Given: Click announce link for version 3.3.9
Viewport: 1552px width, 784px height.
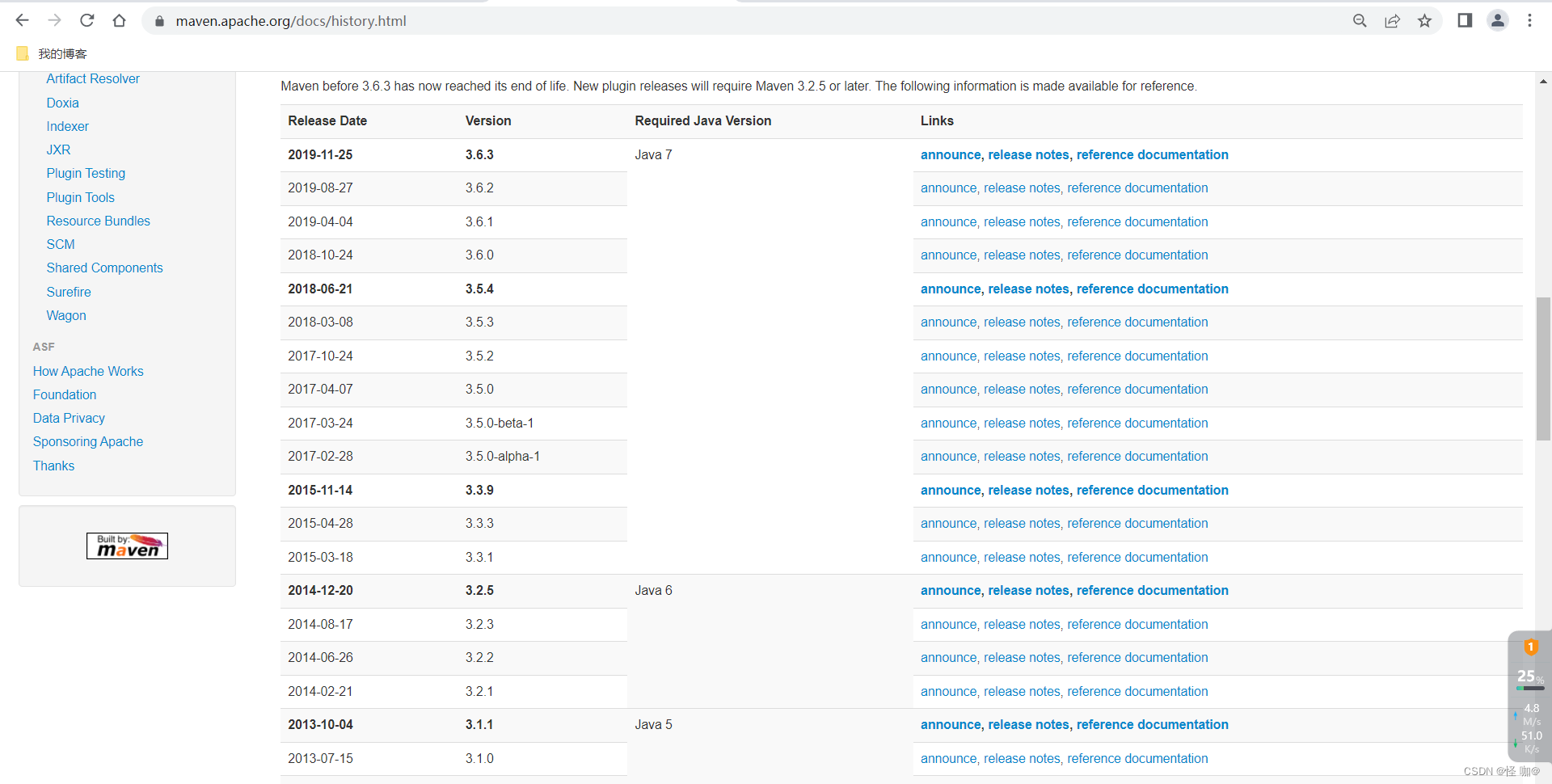Looking at the screenshot, I should pos(951,490).
